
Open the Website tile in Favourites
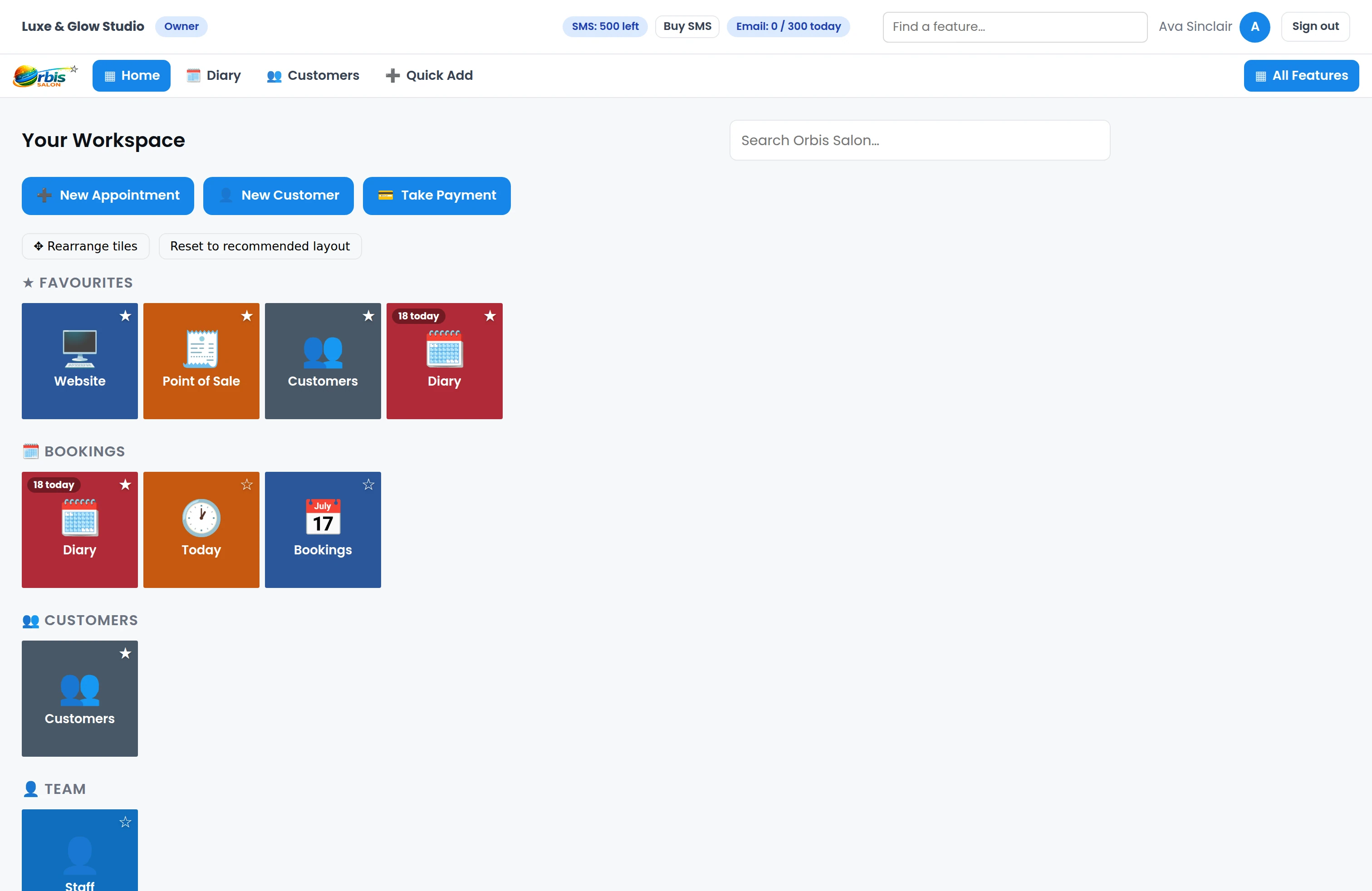pos(79,361)
